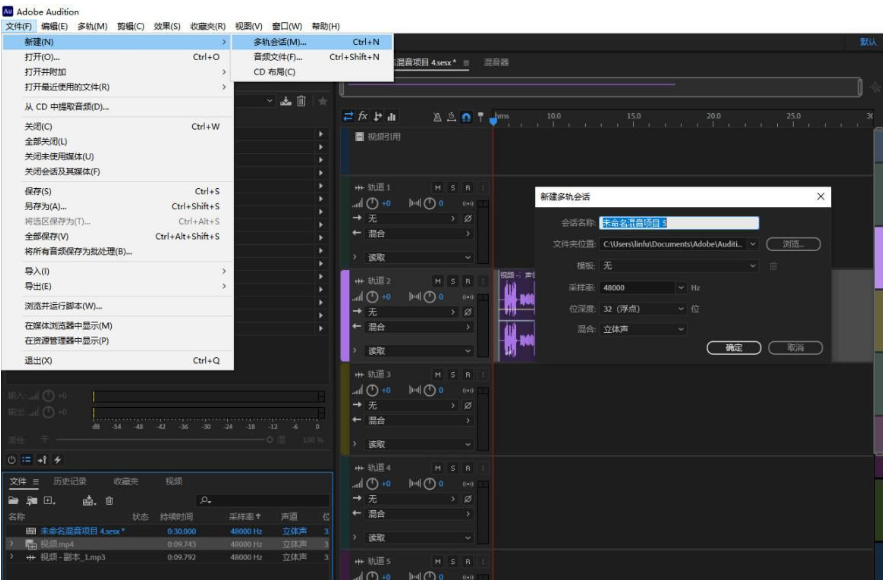Arm track 1 for record with R

point(467,188)
